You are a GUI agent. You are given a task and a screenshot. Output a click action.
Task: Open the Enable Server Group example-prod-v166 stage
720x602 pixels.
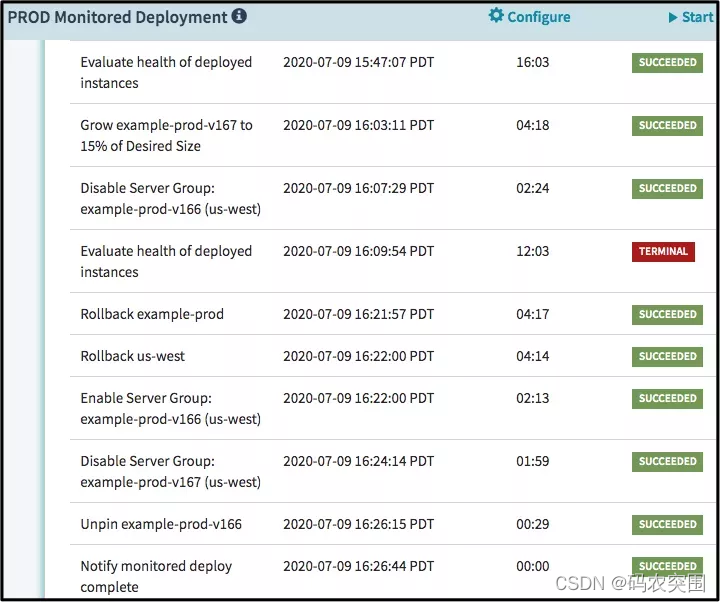pyautogui.click(x=392, y=408)
